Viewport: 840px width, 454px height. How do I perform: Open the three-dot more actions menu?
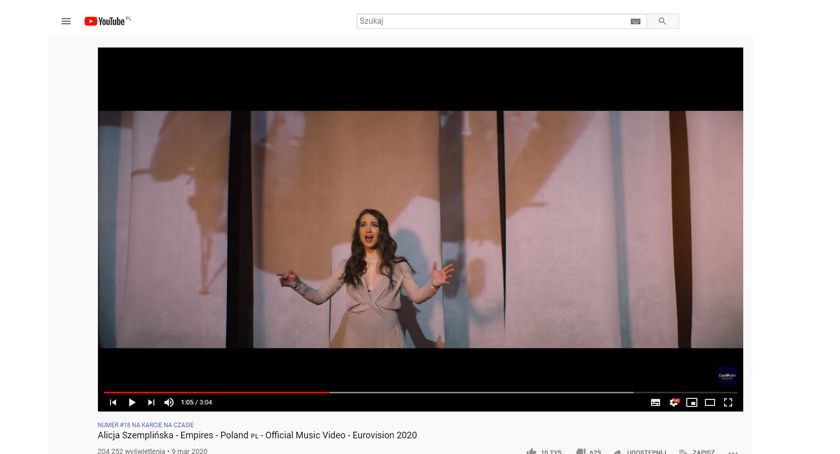click(x=733, y=452)
